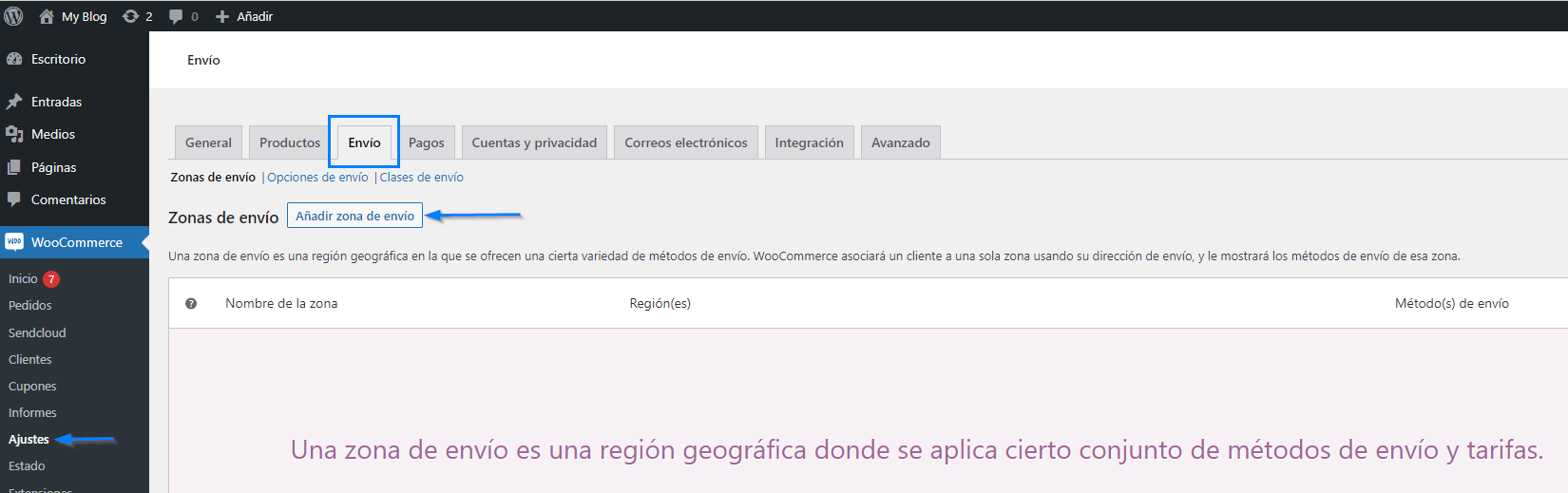
Task: Open Clientes submenu item
Action: (30, 359)
